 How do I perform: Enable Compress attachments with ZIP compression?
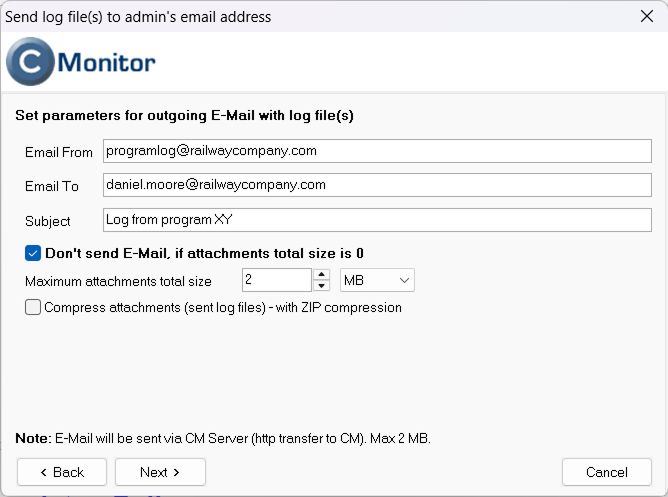33,307
